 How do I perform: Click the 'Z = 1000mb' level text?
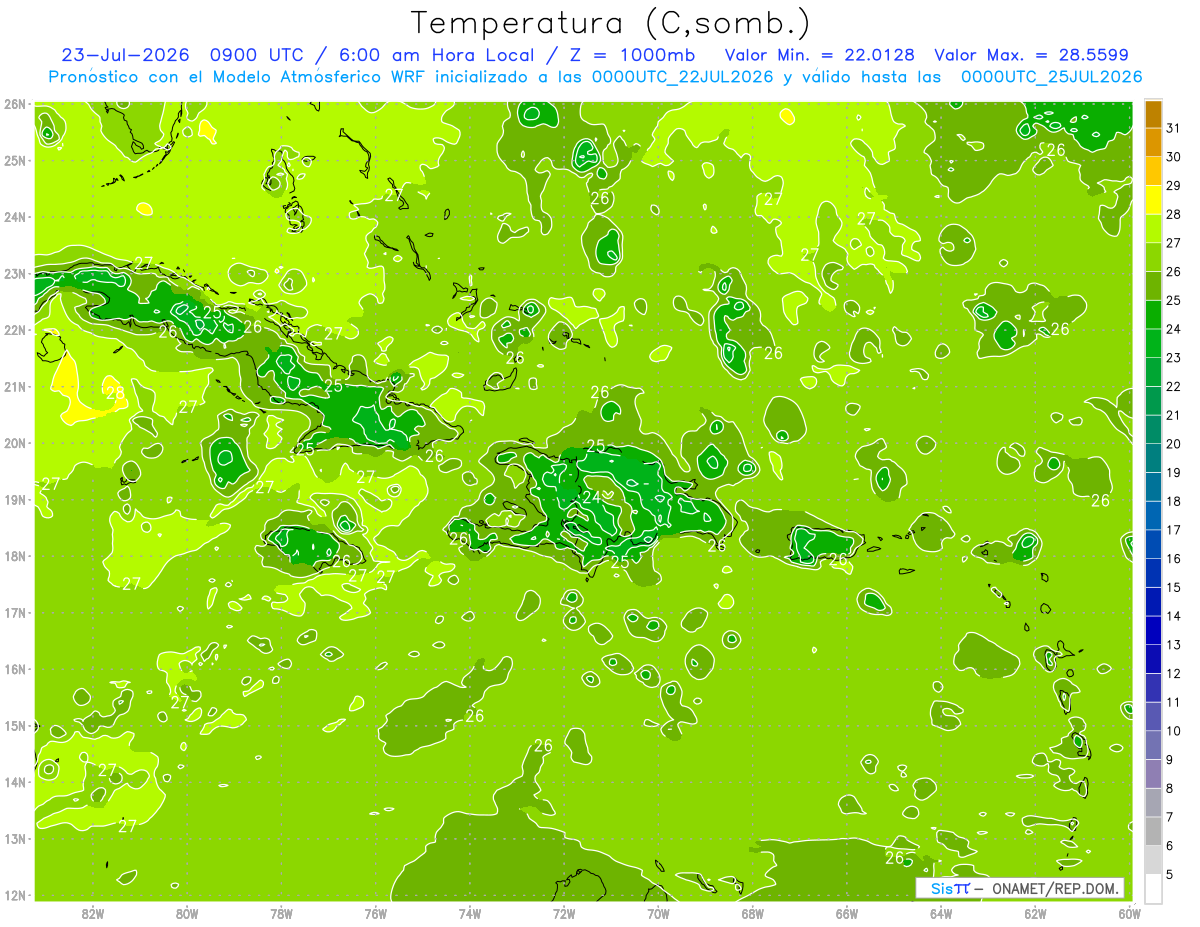coord(632,55)
